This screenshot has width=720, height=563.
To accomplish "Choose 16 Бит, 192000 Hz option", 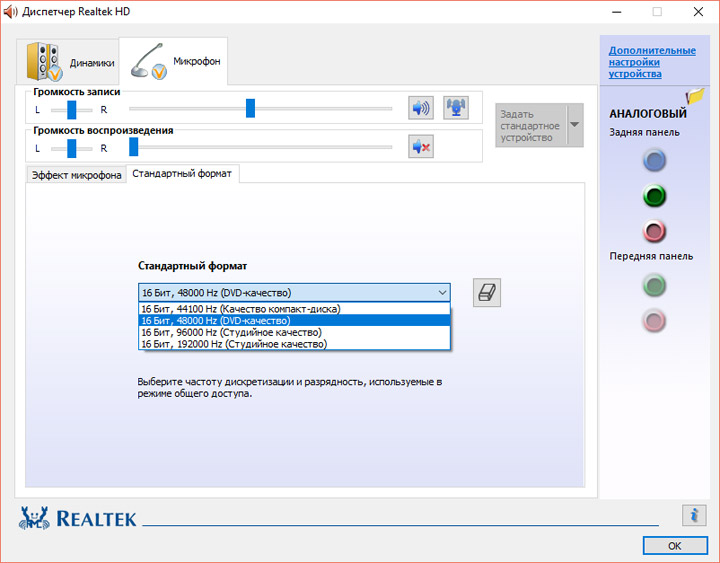I will [294, 344].
